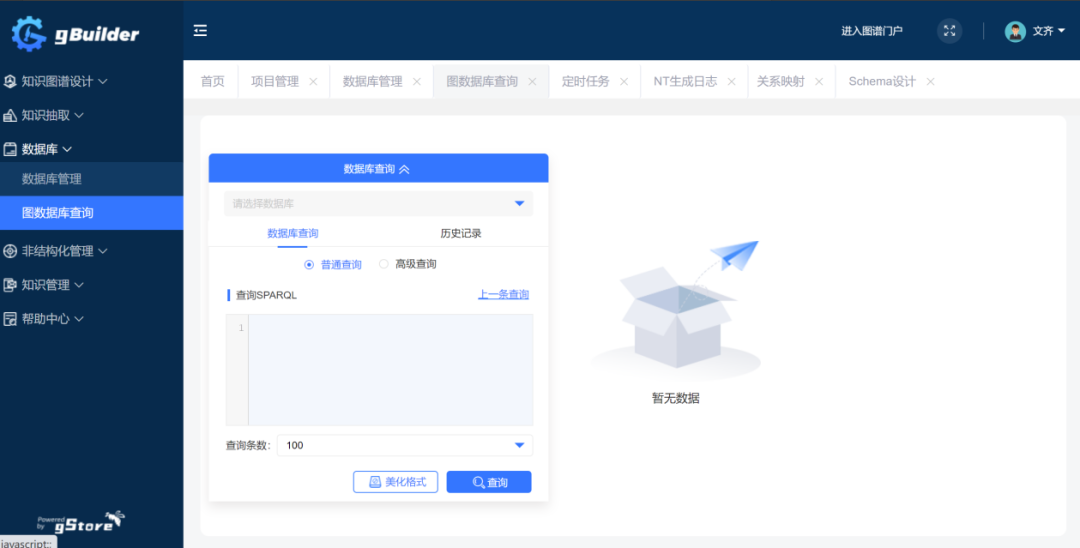Expand the 知识图谱设计 menu
The height and width of the screenshot is (548, 1080).
click(x=103, y=81)
